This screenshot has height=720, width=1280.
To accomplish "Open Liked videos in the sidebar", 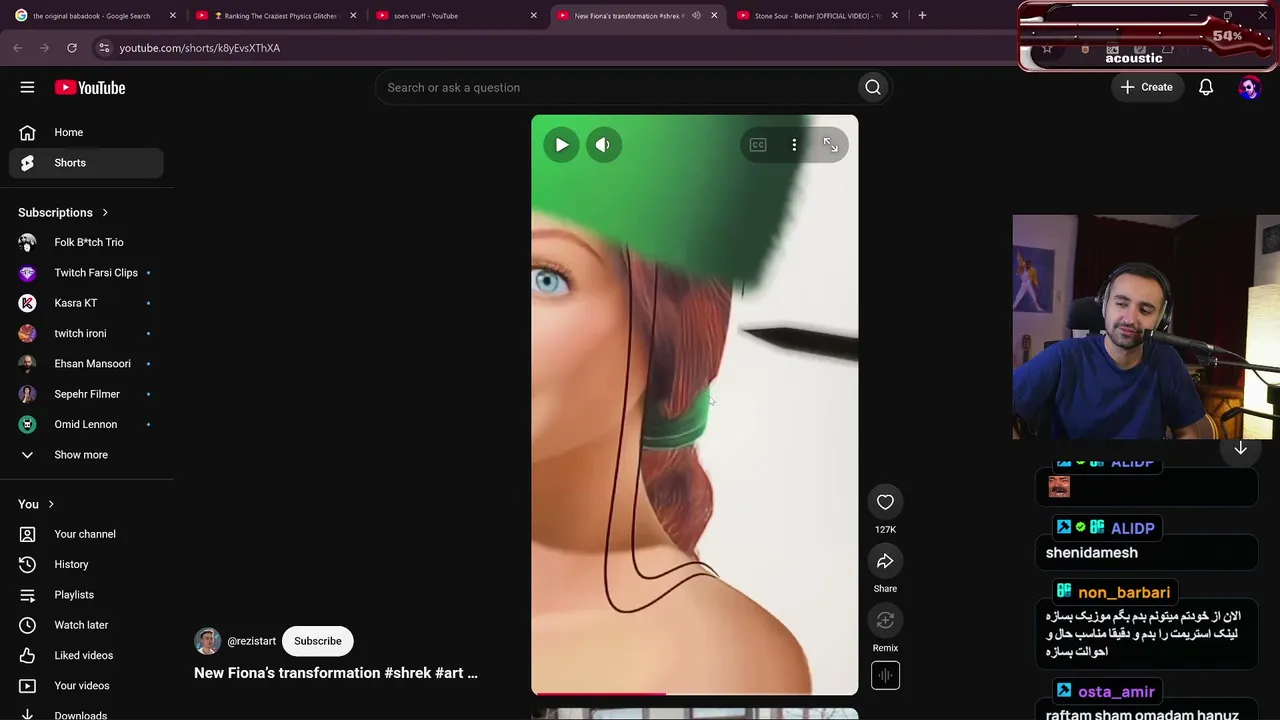I will (x=86, y=655).
